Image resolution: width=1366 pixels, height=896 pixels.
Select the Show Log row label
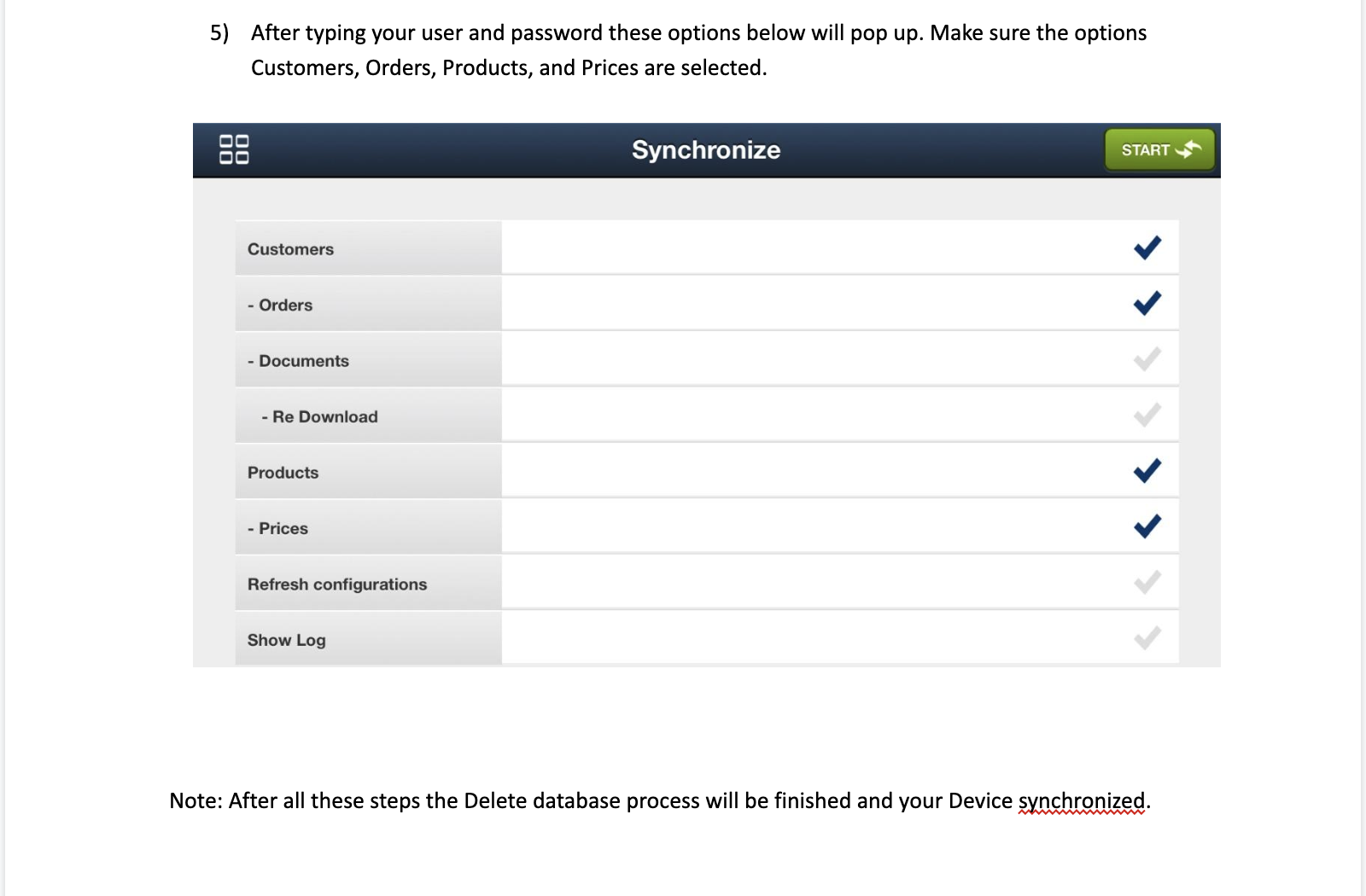click(x=286, y=641)
